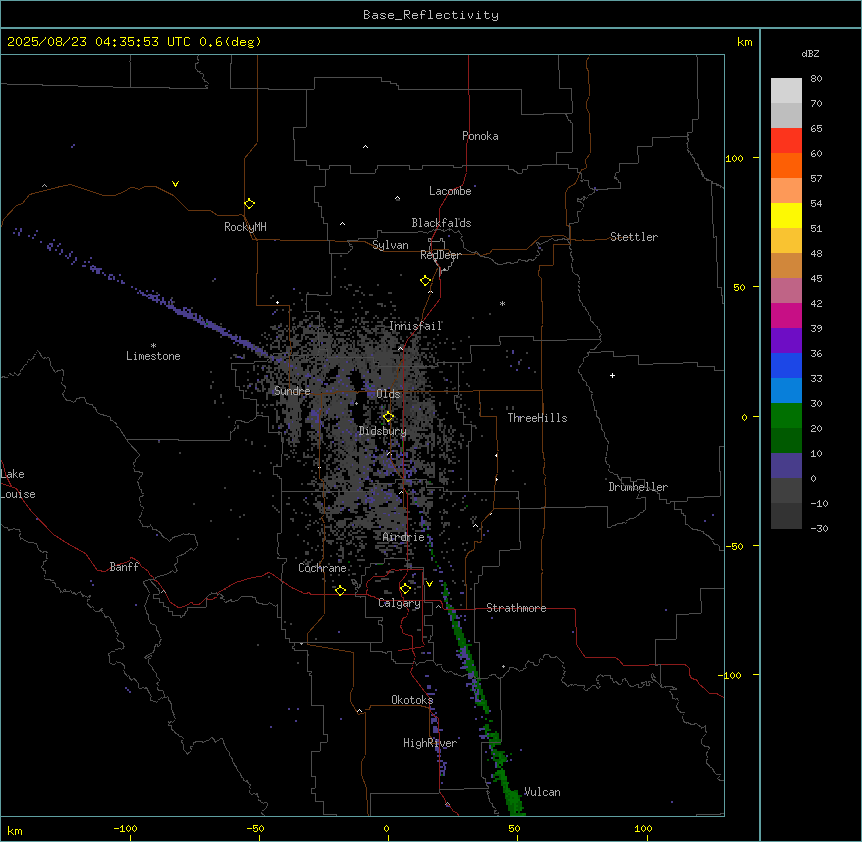Click the Drumheller city label
862x842 pixels.
tap(638, 487)
